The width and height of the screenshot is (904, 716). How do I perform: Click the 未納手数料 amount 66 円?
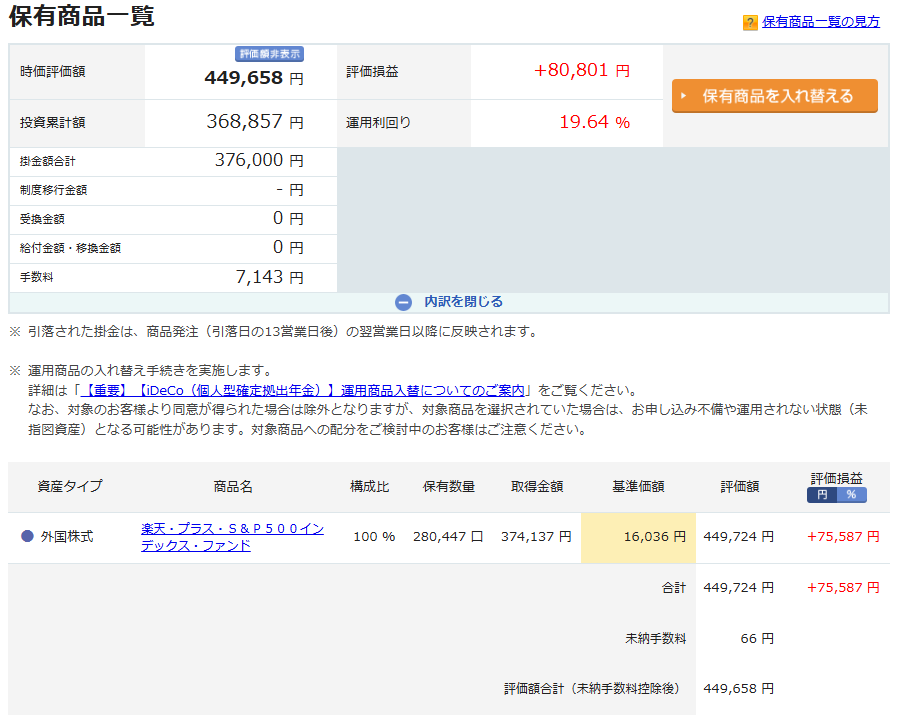coord(756,639)
